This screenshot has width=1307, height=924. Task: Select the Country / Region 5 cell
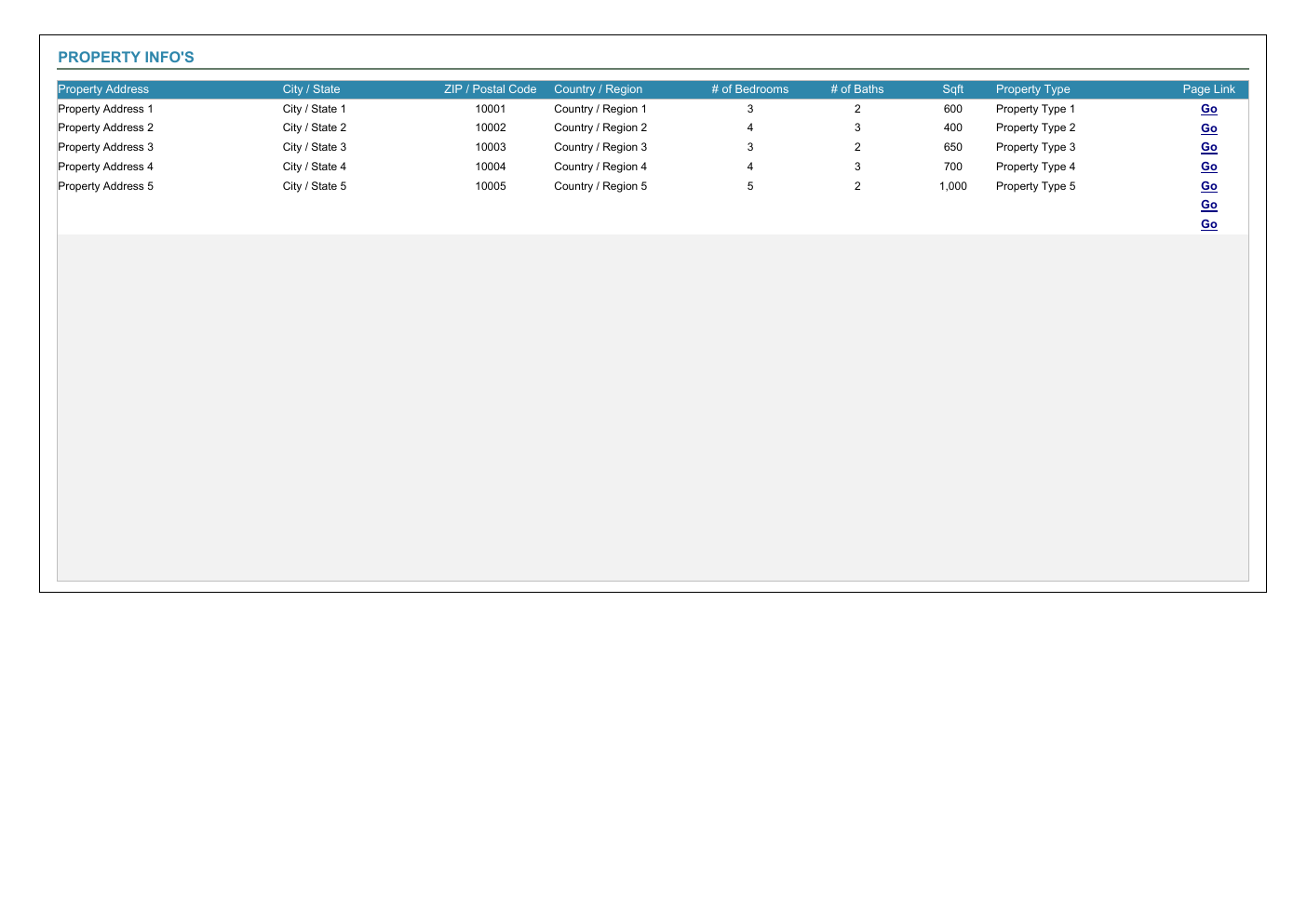[x=600, y=186]
